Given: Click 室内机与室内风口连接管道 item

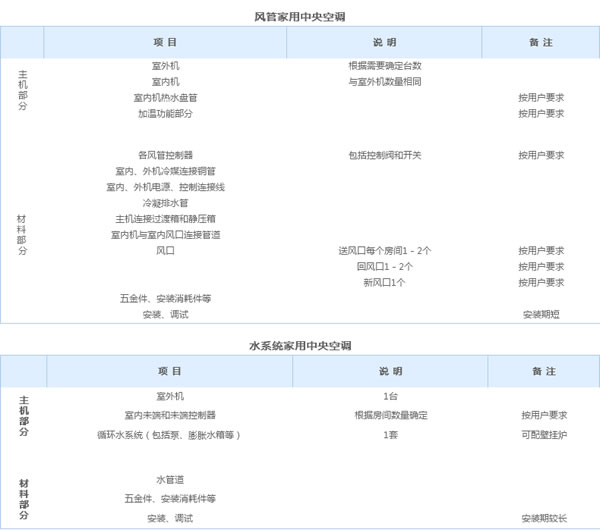Looking at the screenshot, I should click(165, 235).
